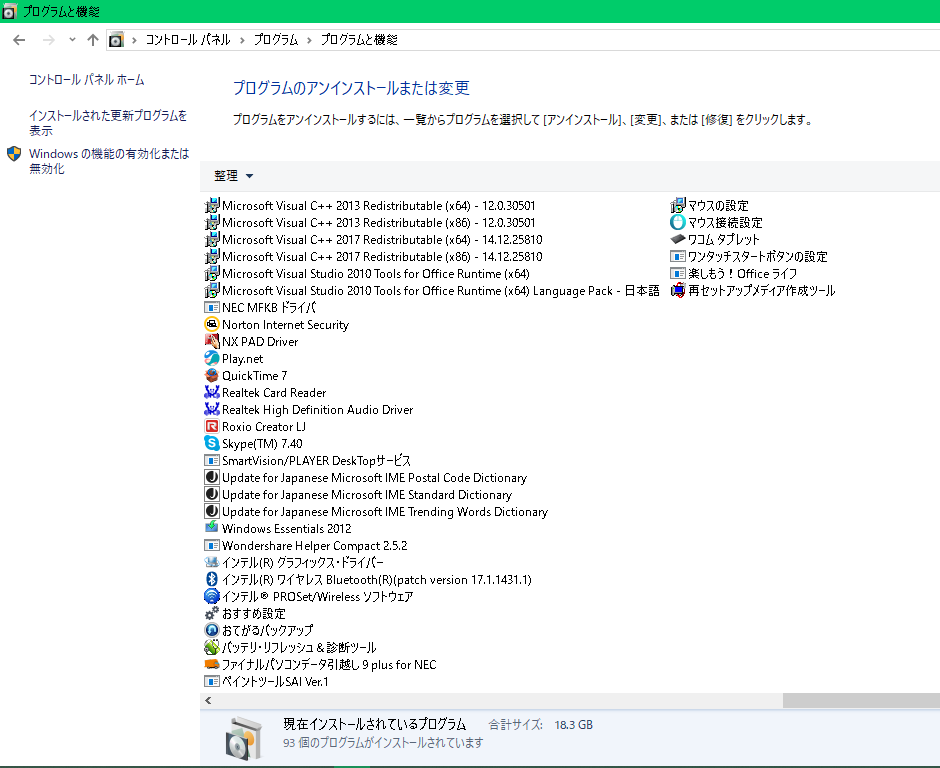Click the 再セットアップメディア作成ツール icon
Image resolution: width=940 pixels, height=768 pixels.
677,290
